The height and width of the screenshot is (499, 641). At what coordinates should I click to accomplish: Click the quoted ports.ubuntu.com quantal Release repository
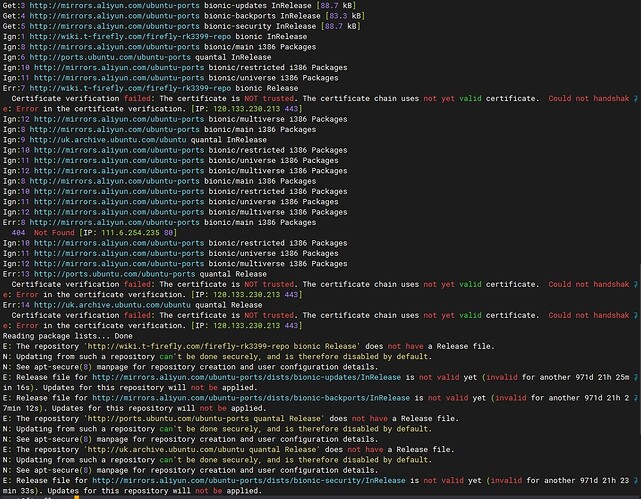tap(204, 418)
